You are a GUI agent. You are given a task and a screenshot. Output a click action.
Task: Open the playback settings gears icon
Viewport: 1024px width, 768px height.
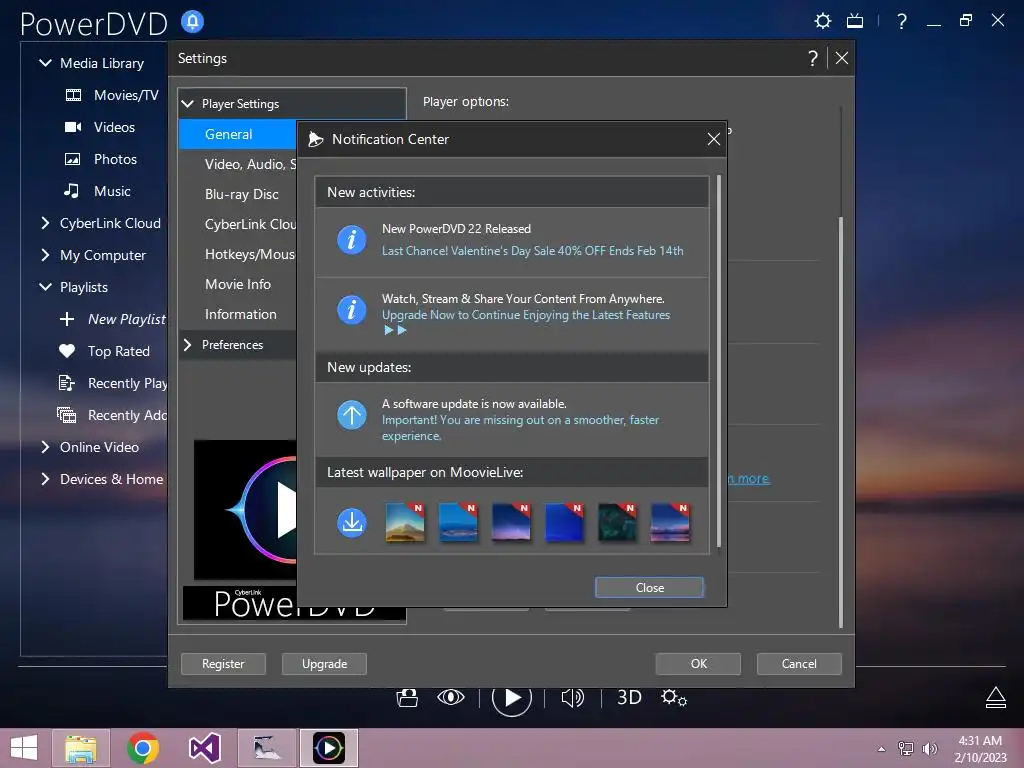674,697
